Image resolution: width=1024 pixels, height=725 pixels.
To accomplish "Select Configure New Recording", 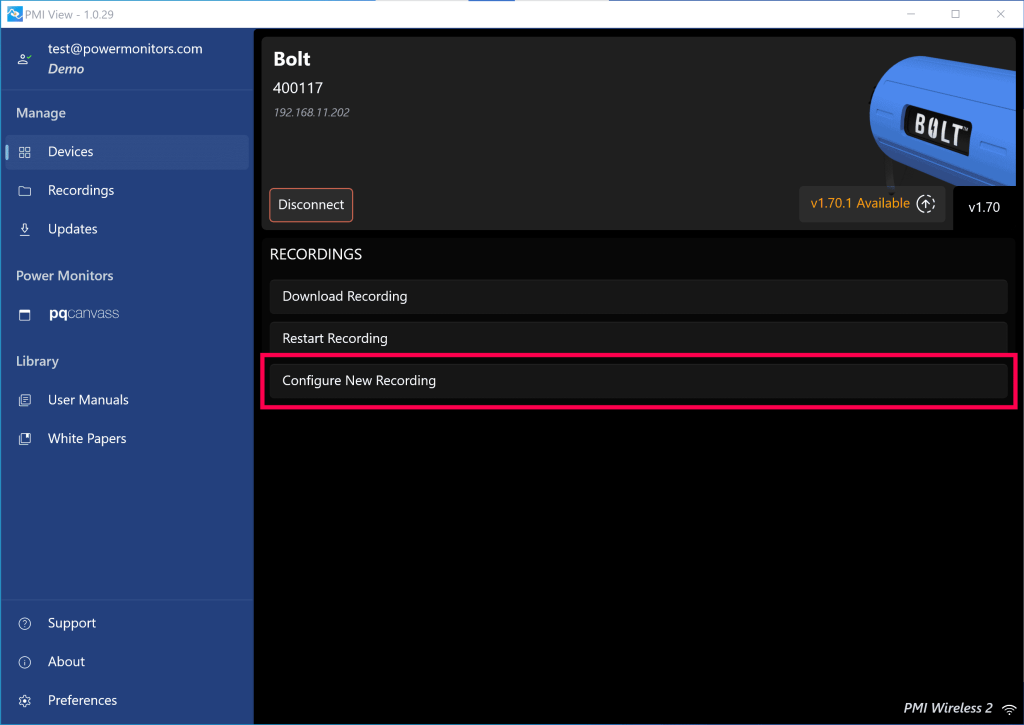I will (x=638, y=380).
